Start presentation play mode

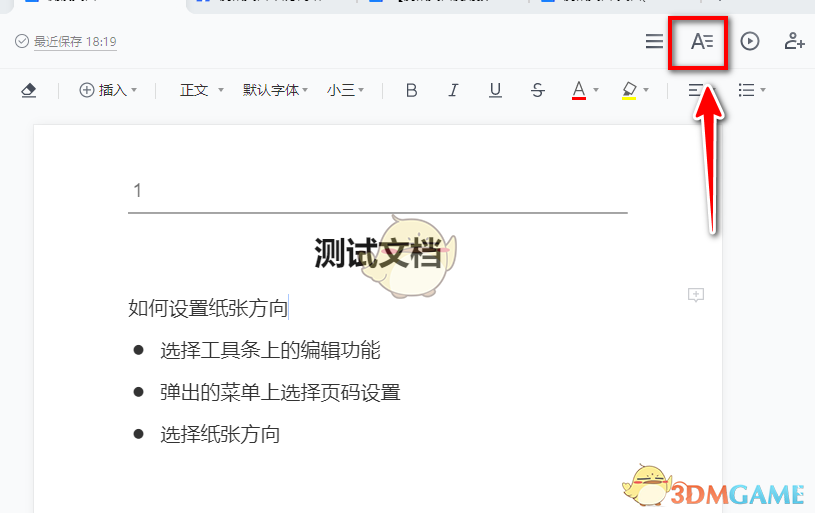pyautogui.click(x=750, y=41)
